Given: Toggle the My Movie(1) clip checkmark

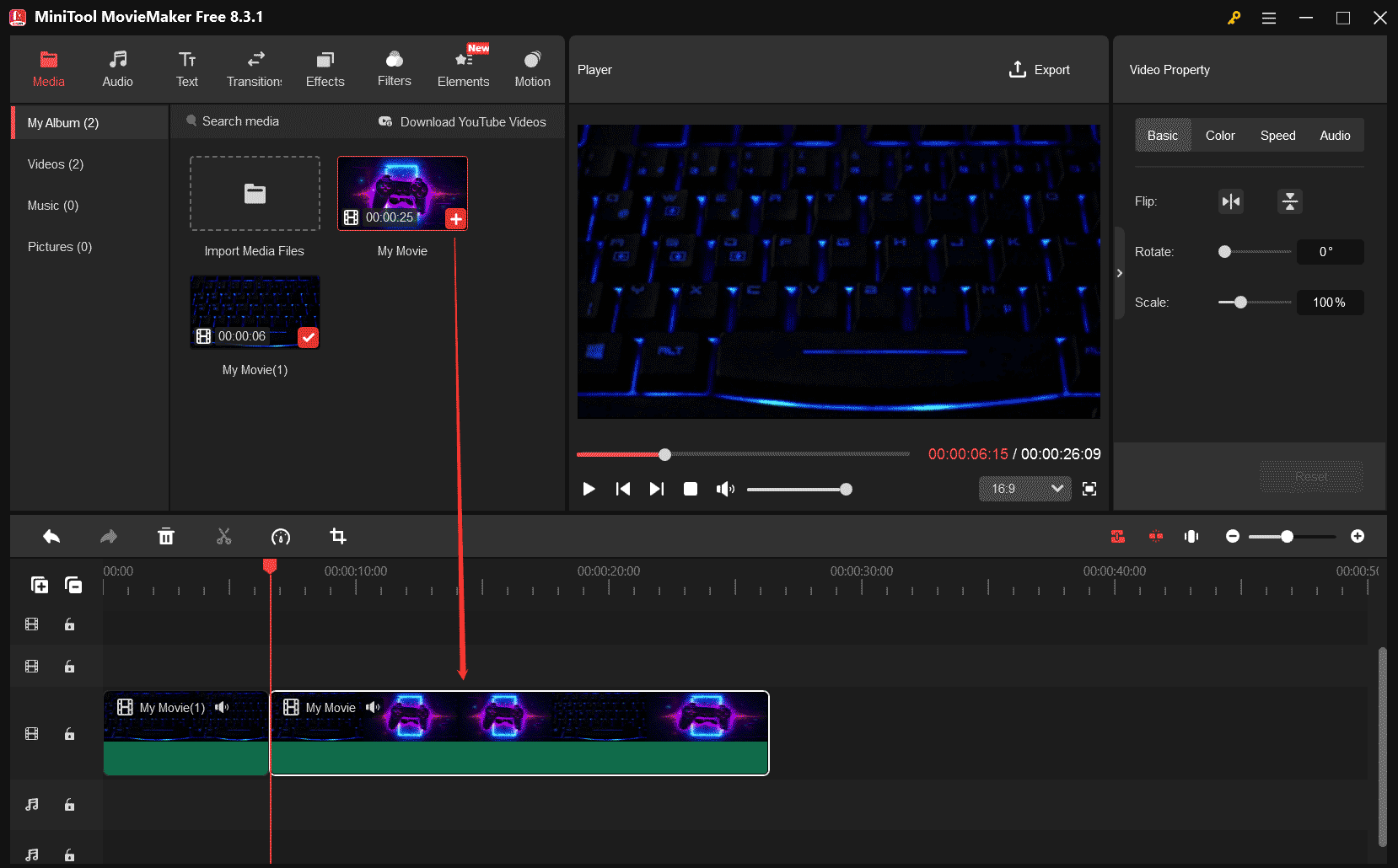Looking at the screenshot, I should tap(308, 338).
